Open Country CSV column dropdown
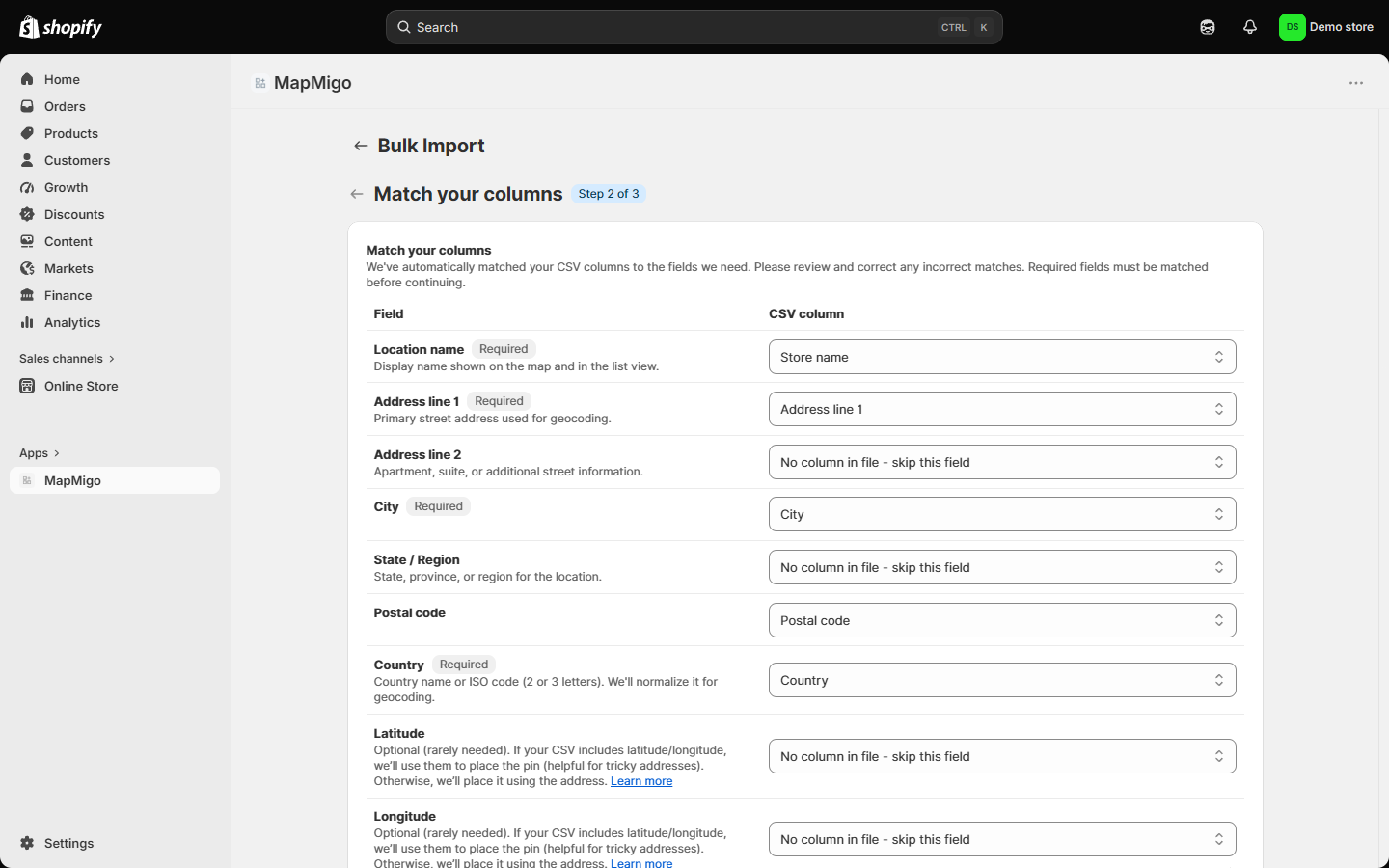 [1002, 680]
